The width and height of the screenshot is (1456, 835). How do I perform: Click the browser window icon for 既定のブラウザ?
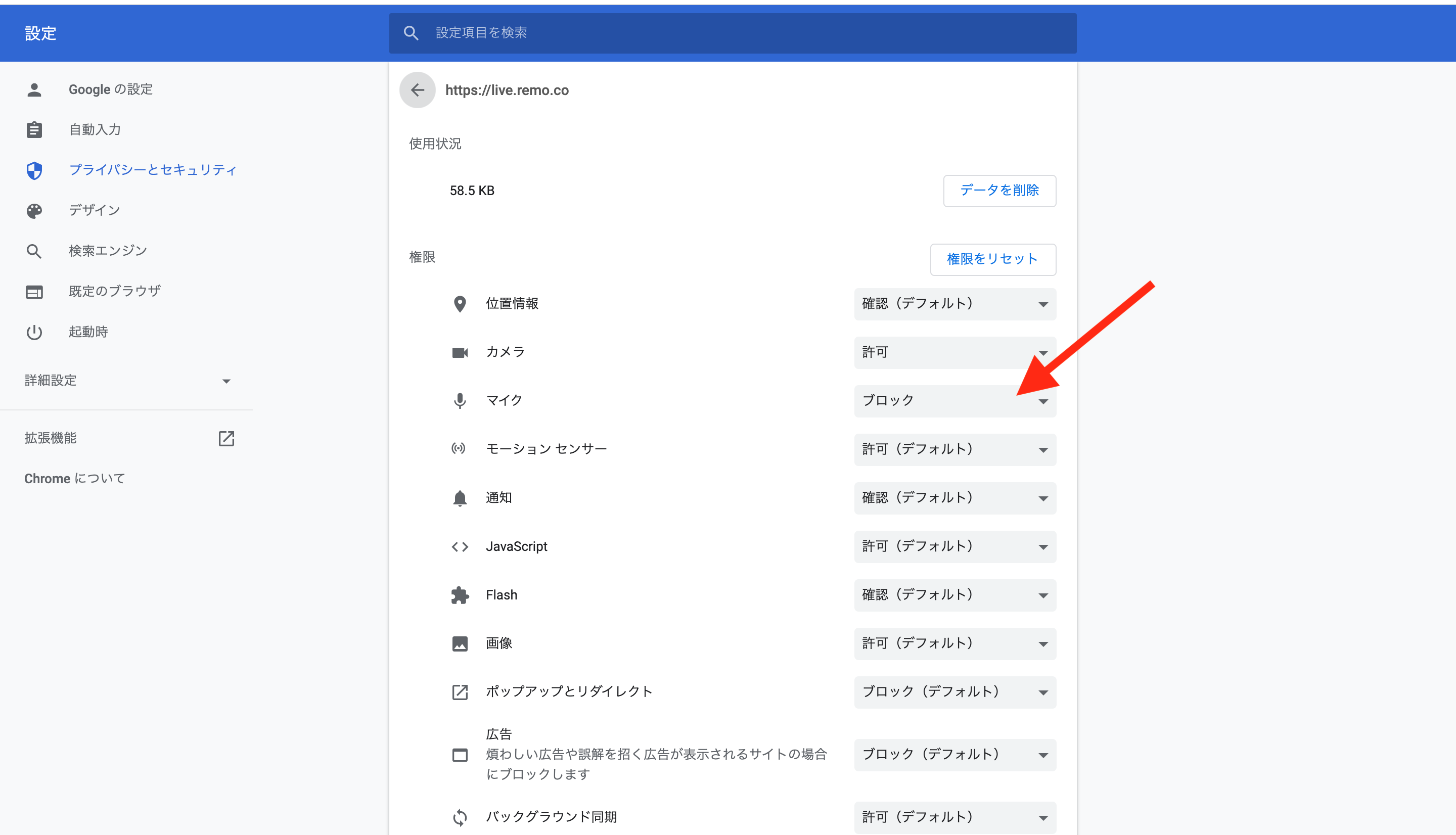coord(34,291)
